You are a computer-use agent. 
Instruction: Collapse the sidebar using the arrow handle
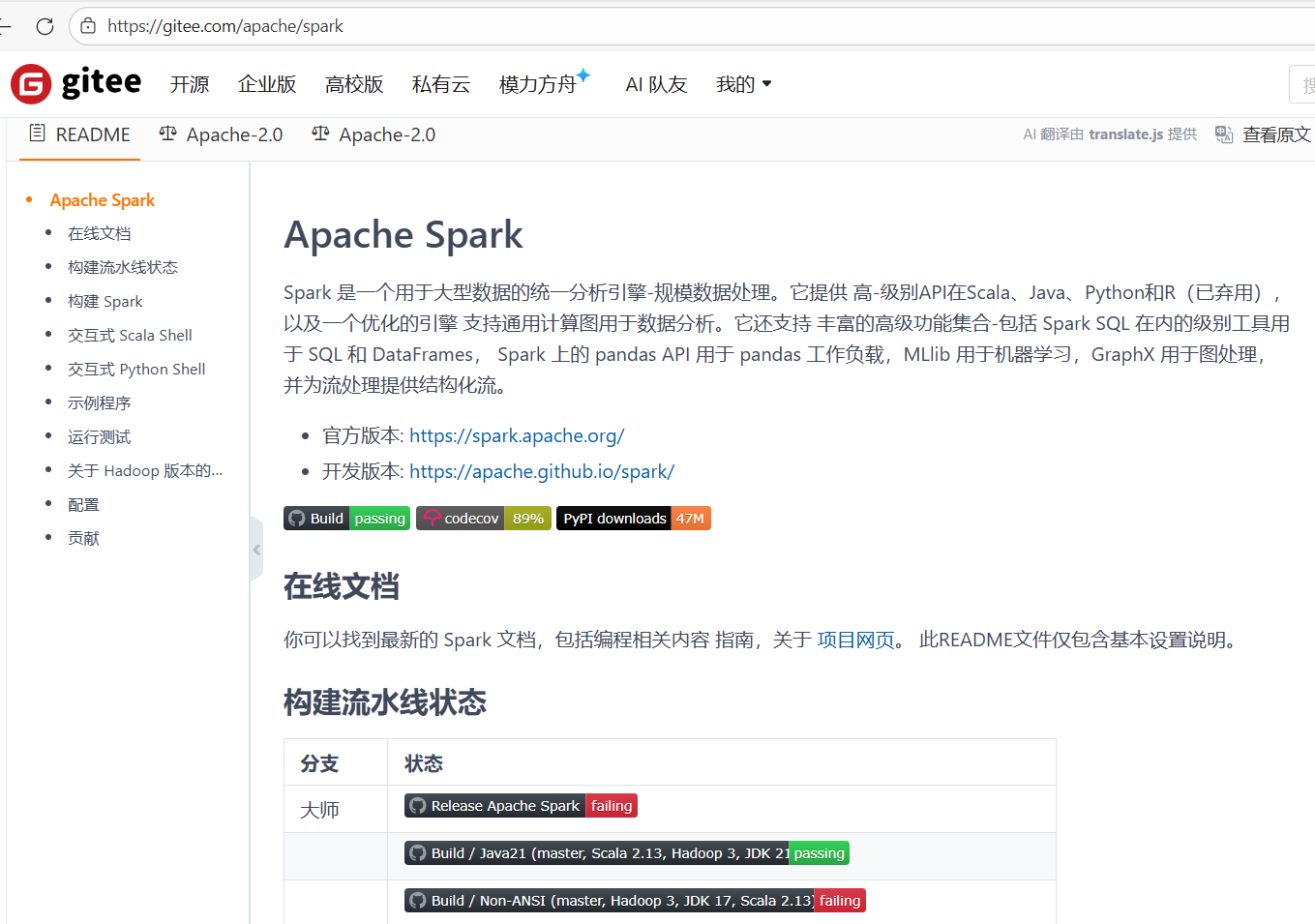(256, 550)
